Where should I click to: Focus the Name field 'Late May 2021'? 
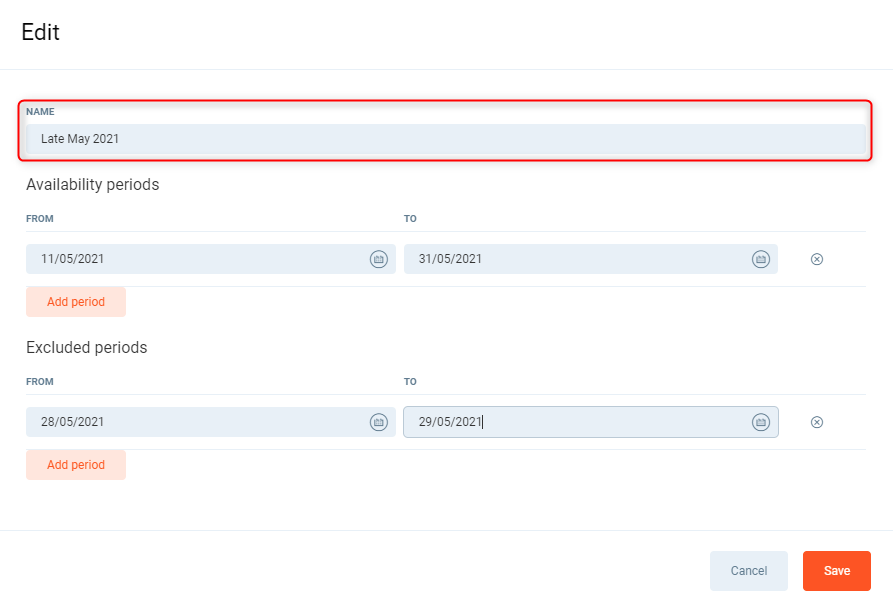[445, 139]
